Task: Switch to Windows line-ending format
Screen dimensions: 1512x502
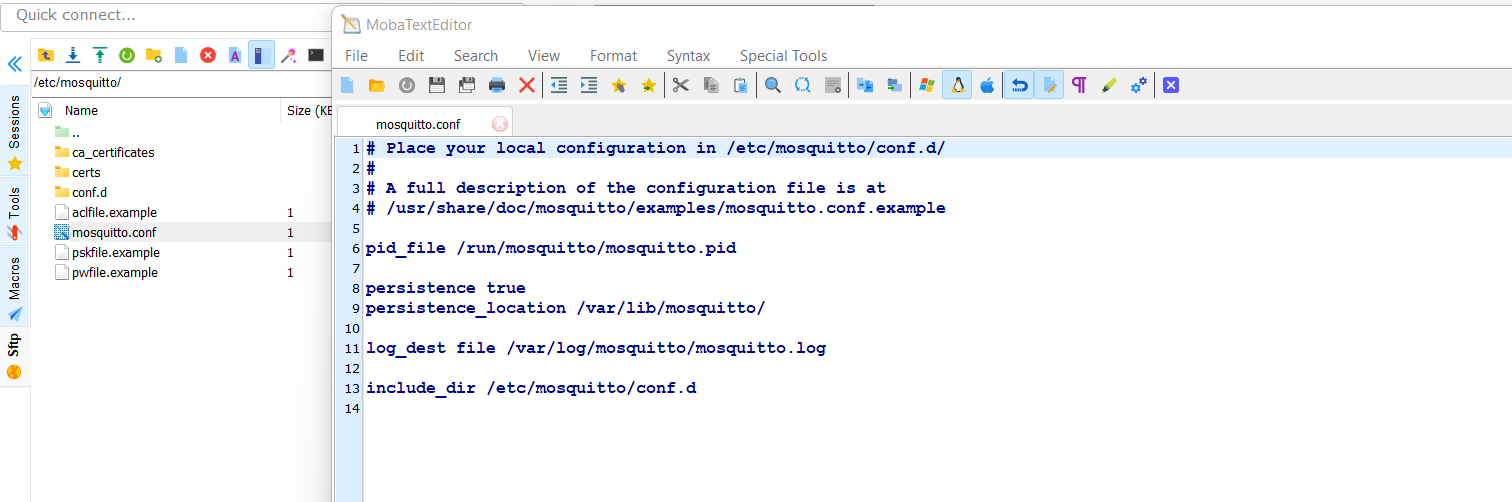Action: 927,85
